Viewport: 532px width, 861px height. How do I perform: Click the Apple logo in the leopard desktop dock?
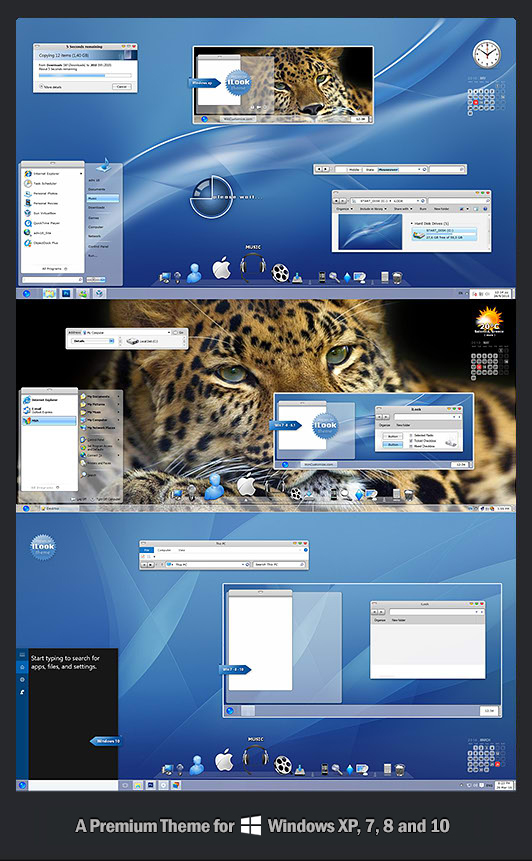click(246, 486)
